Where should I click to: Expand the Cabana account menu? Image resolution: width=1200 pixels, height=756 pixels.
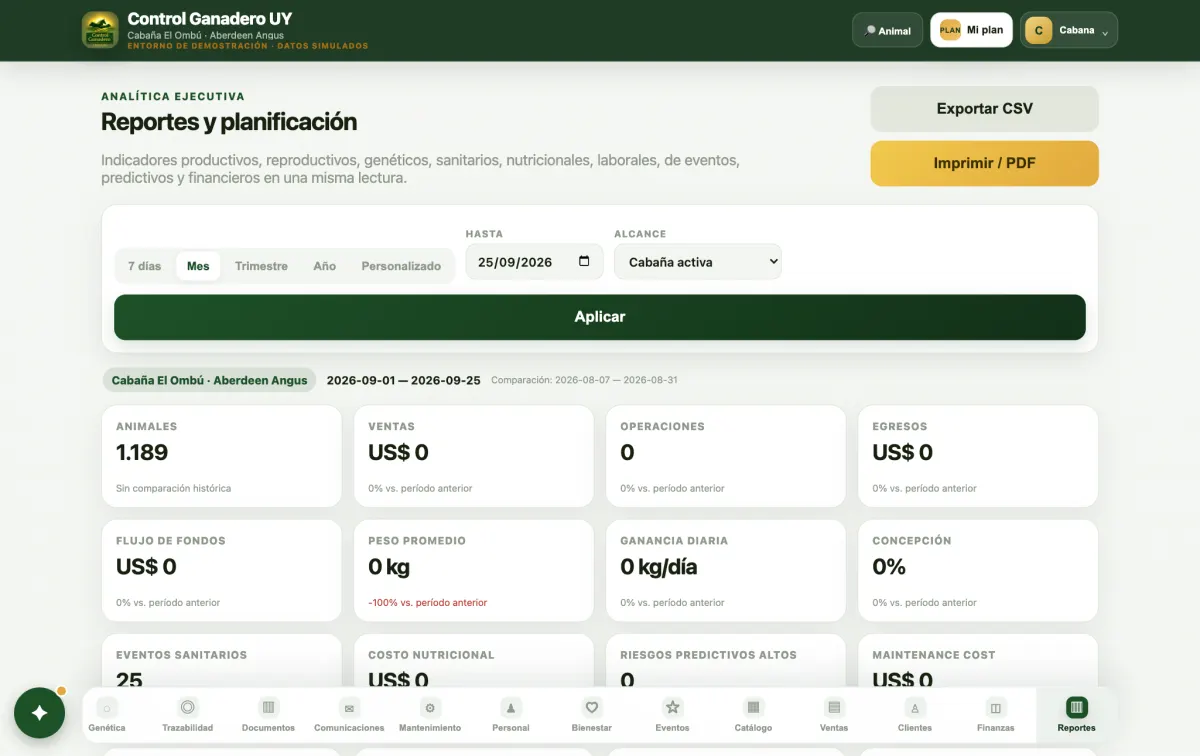click(x=1069, y=30)
